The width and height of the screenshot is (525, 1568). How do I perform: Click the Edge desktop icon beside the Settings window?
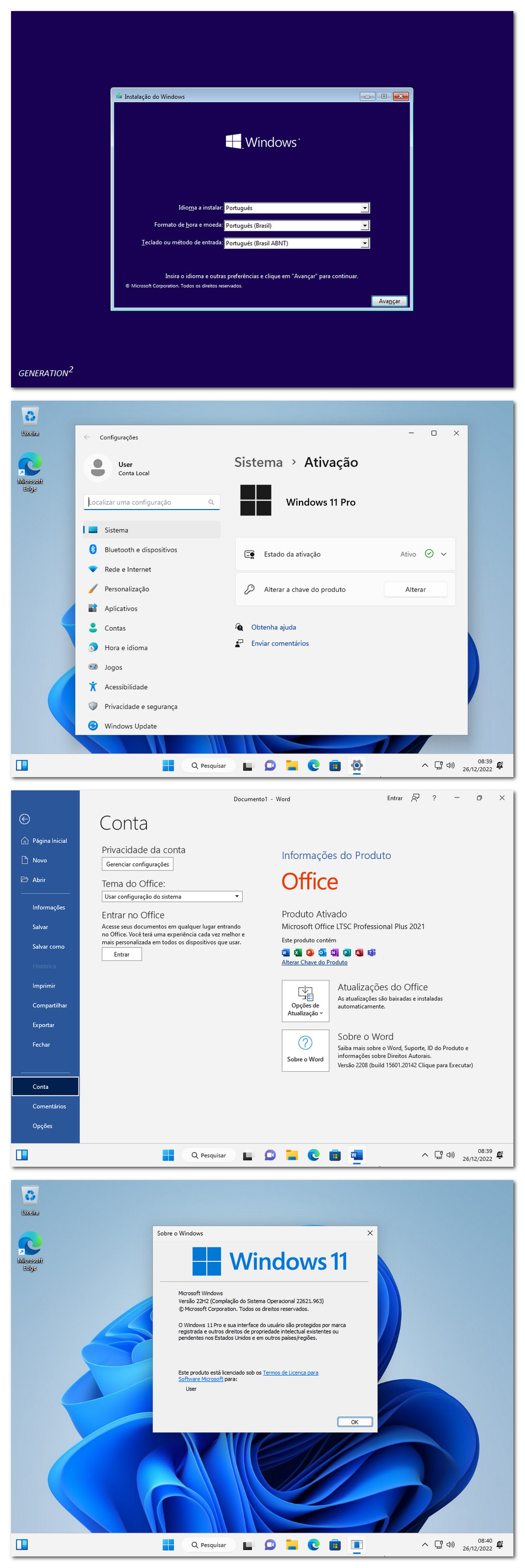[x=30, y=473]
